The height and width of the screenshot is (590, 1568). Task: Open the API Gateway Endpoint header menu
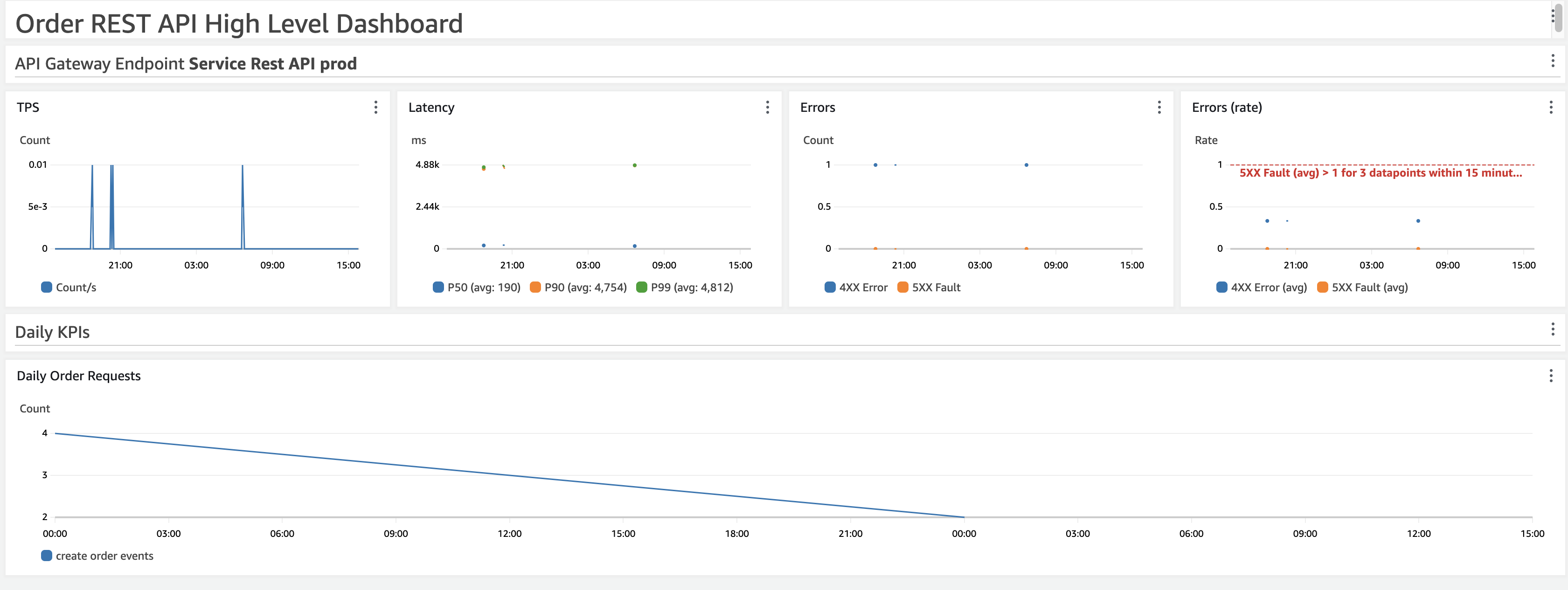1553,60
